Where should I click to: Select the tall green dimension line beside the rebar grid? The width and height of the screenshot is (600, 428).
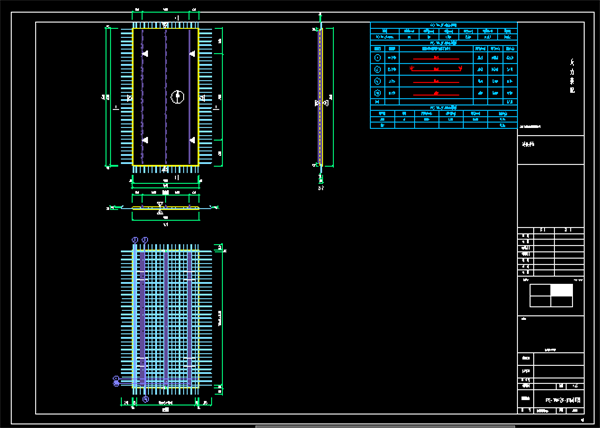(x=222, y=319)
